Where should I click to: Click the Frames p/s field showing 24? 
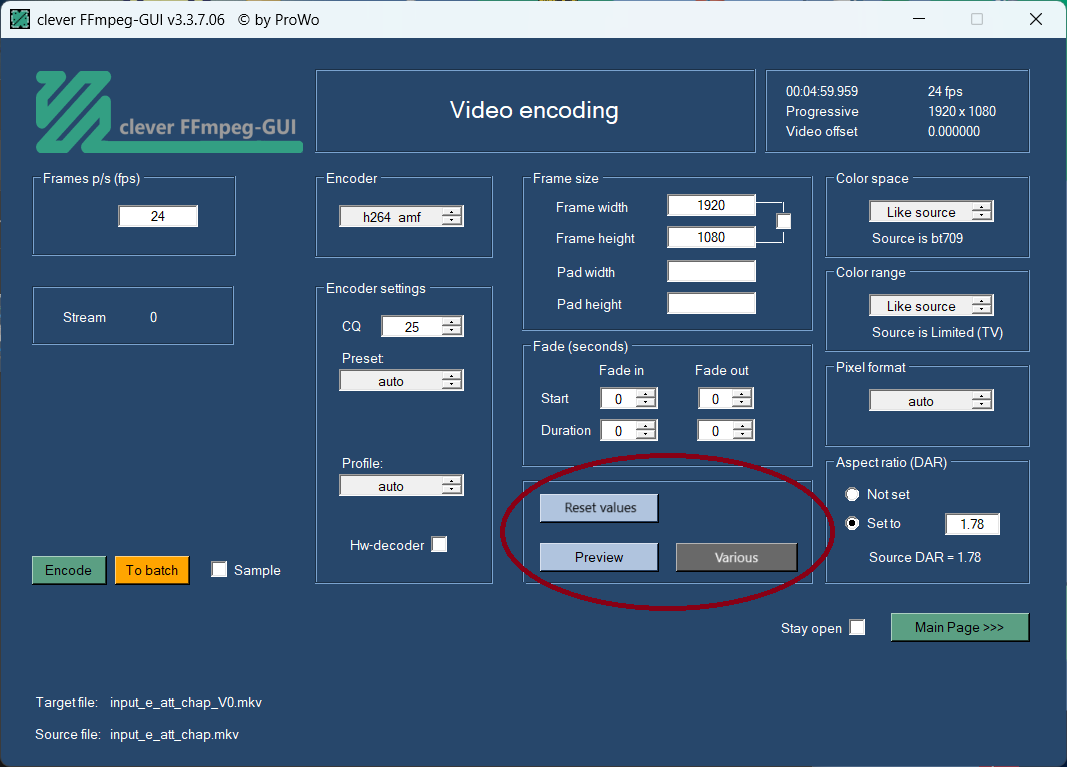coord(158,216)
